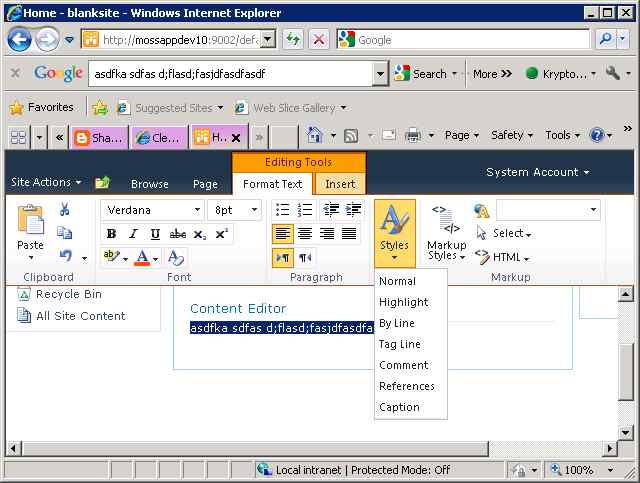
Task: Expand the Site Actions menu
Action: click(x=46, y=182)
